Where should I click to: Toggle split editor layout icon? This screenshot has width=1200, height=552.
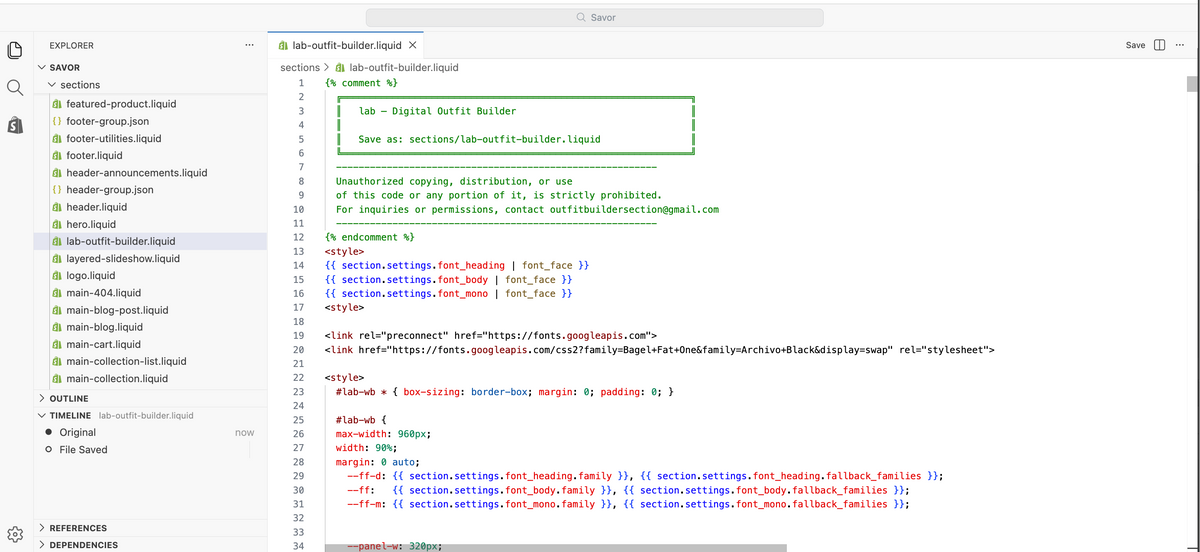pos(1160,45)
